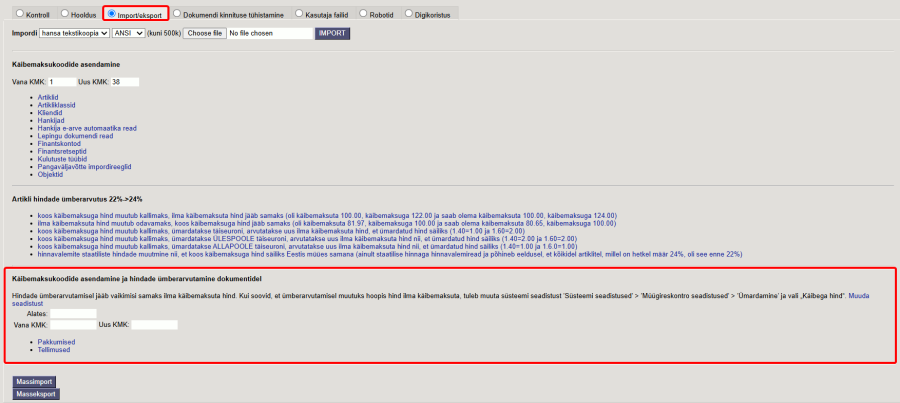This screenshot has height=403, width=900.
Task: Click the Uus KMK field containing 38
Action: pos(125,81)
